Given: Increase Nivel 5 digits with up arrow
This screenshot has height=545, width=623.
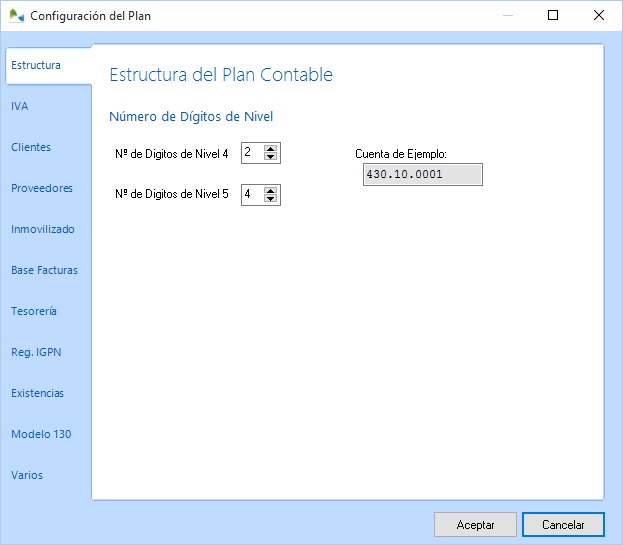Looking at the screenshot, I should 271,190.
